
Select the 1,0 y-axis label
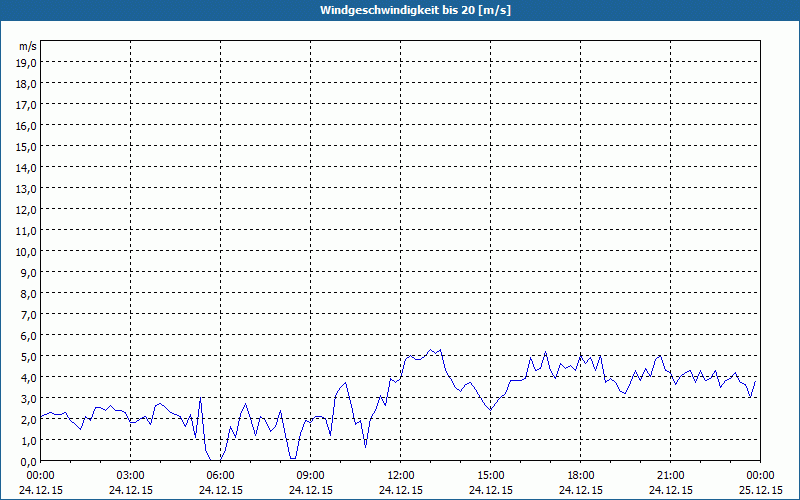pos(29,441)
